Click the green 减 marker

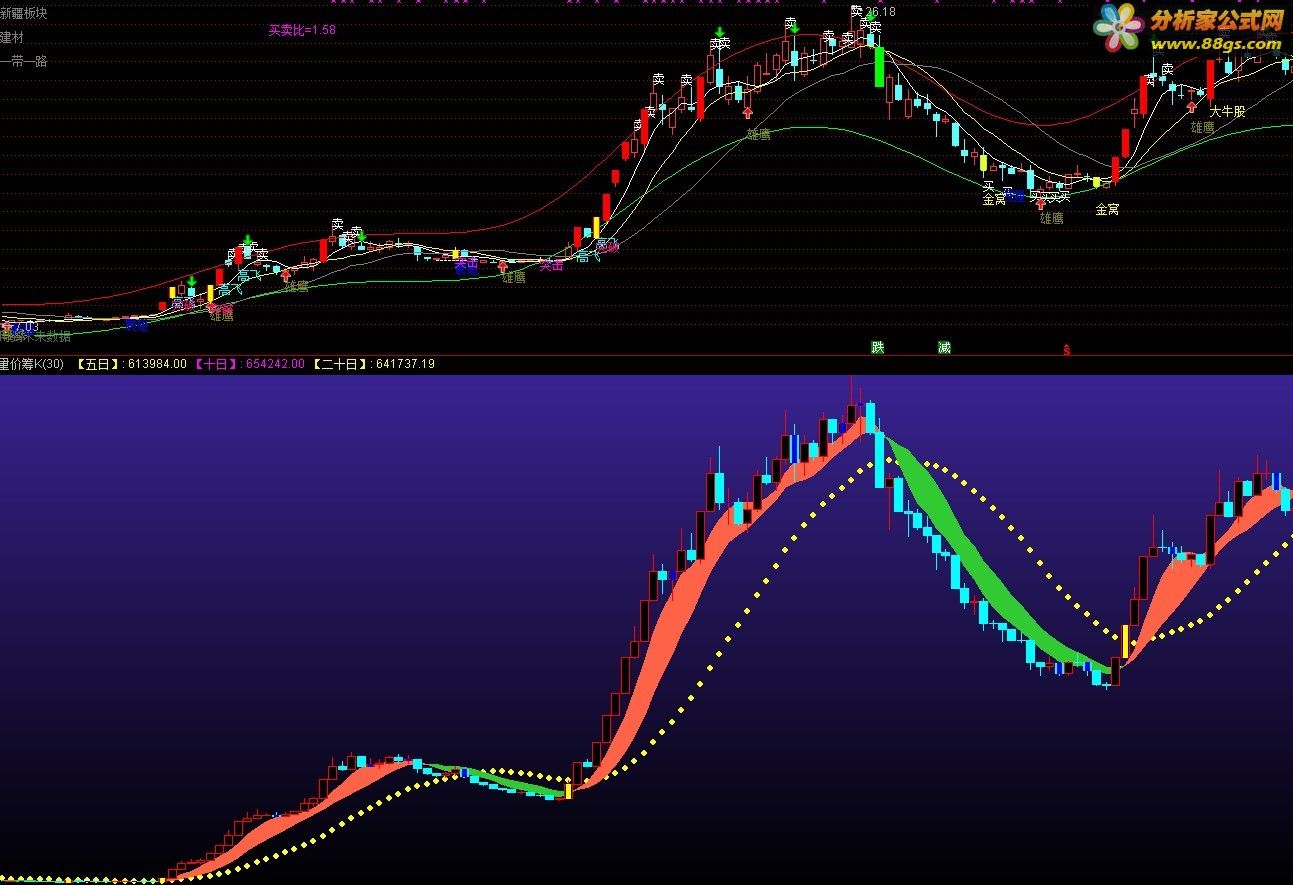[x=944, y=347]
